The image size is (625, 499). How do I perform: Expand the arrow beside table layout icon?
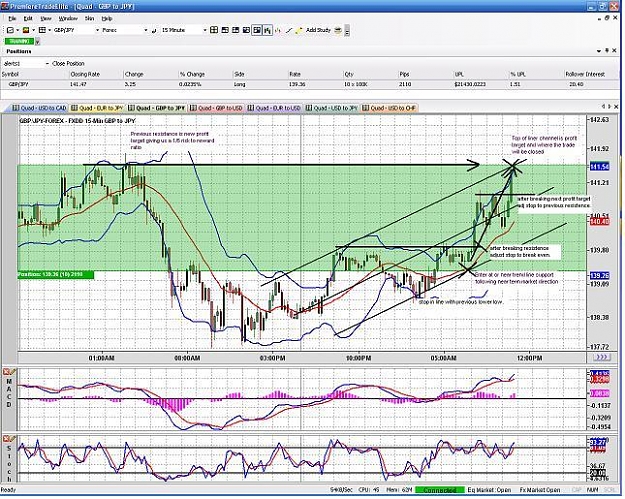49,30
